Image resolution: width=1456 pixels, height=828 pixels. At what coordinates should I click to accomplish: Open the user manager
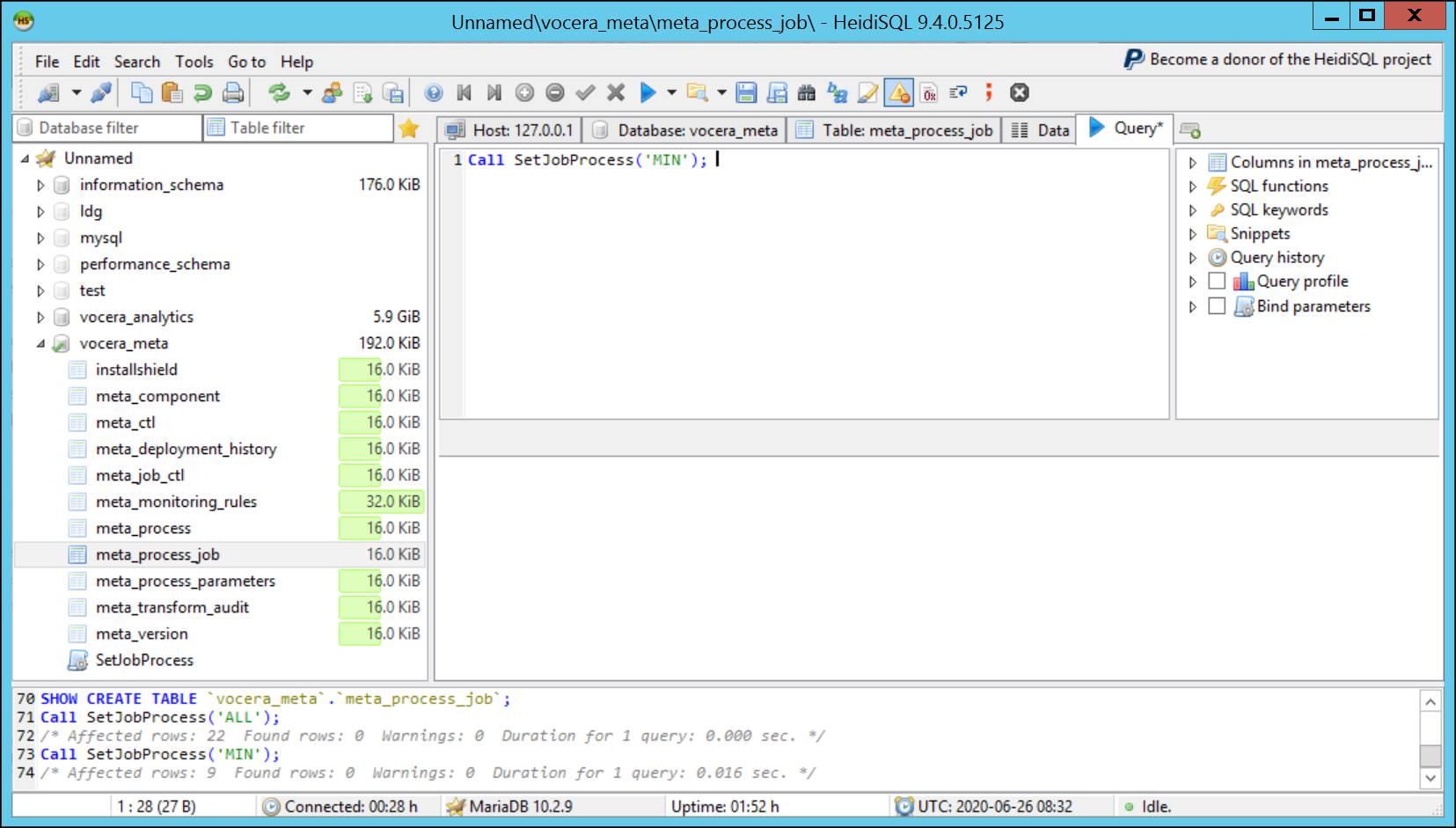(x=332, y=92)
